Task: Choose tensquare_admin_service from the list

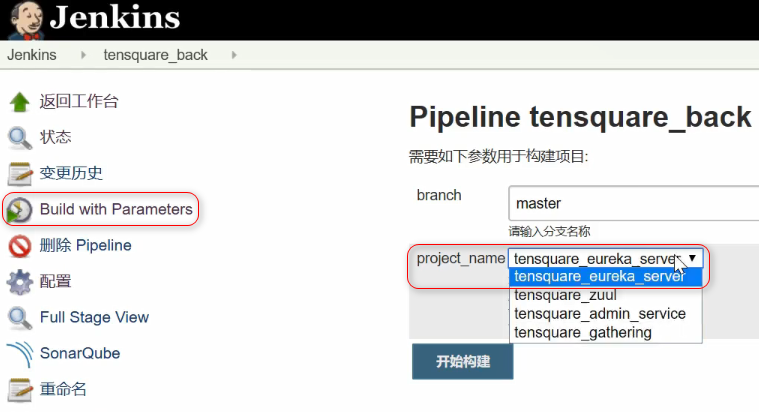Action: (606, 314)
